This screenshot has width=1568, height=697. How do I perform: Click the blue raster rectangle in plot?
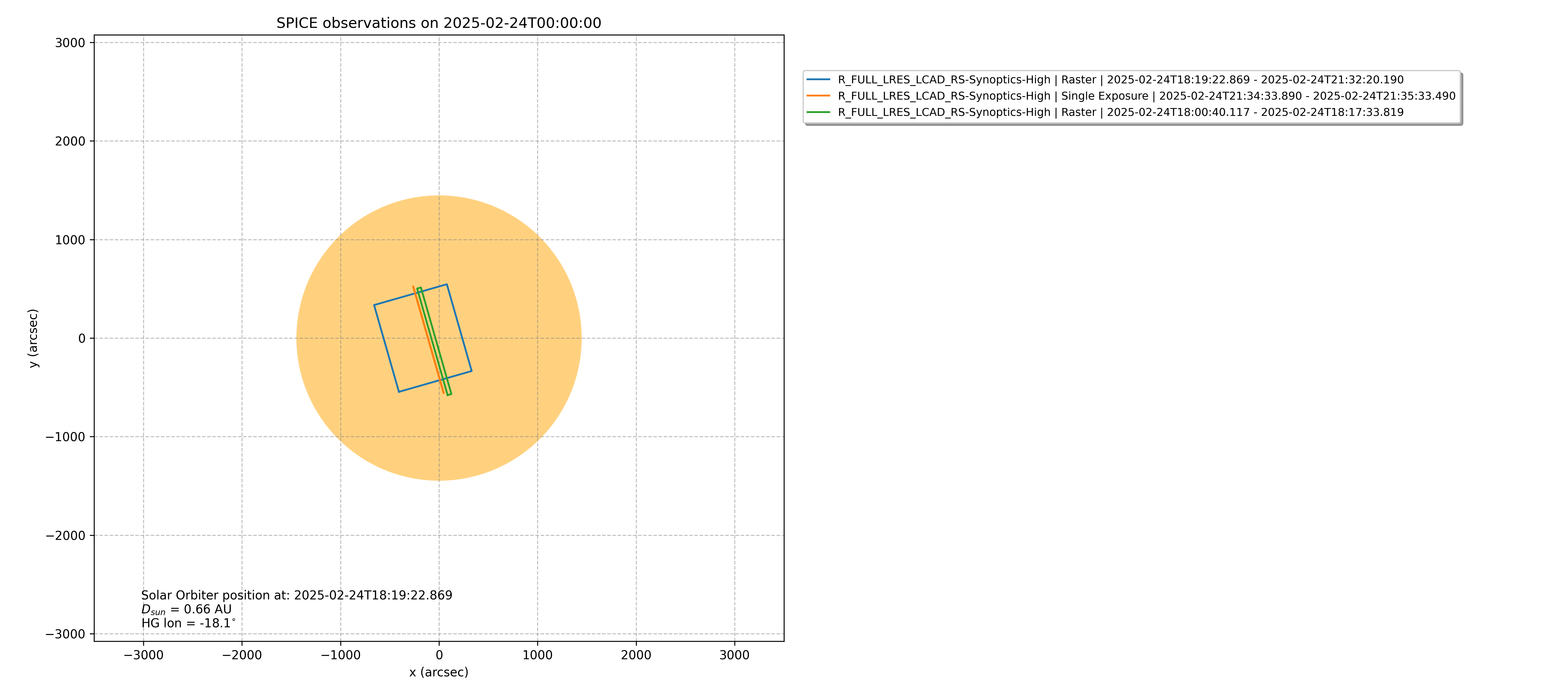pyautogui.click(x=386, y=348)
